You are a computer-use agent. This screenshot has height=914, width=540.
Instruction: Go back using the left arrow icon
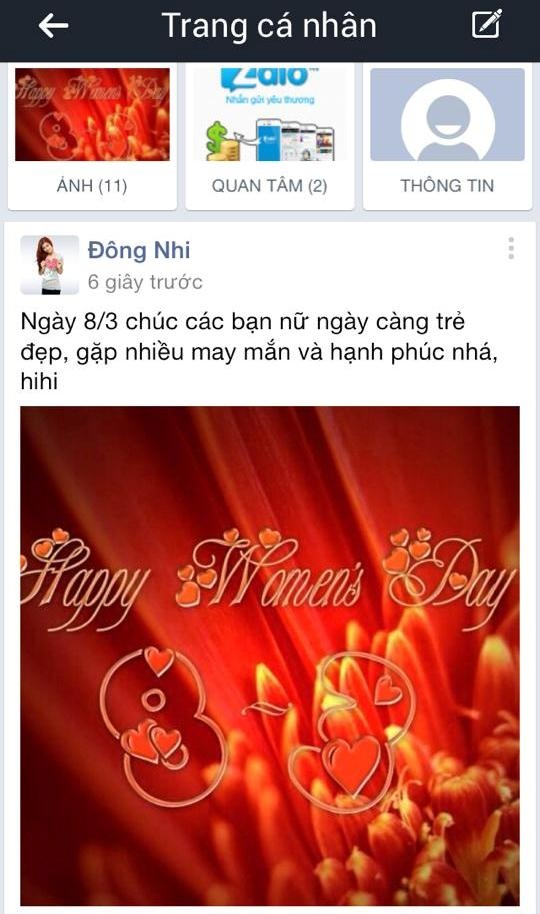tap(53, 26)
